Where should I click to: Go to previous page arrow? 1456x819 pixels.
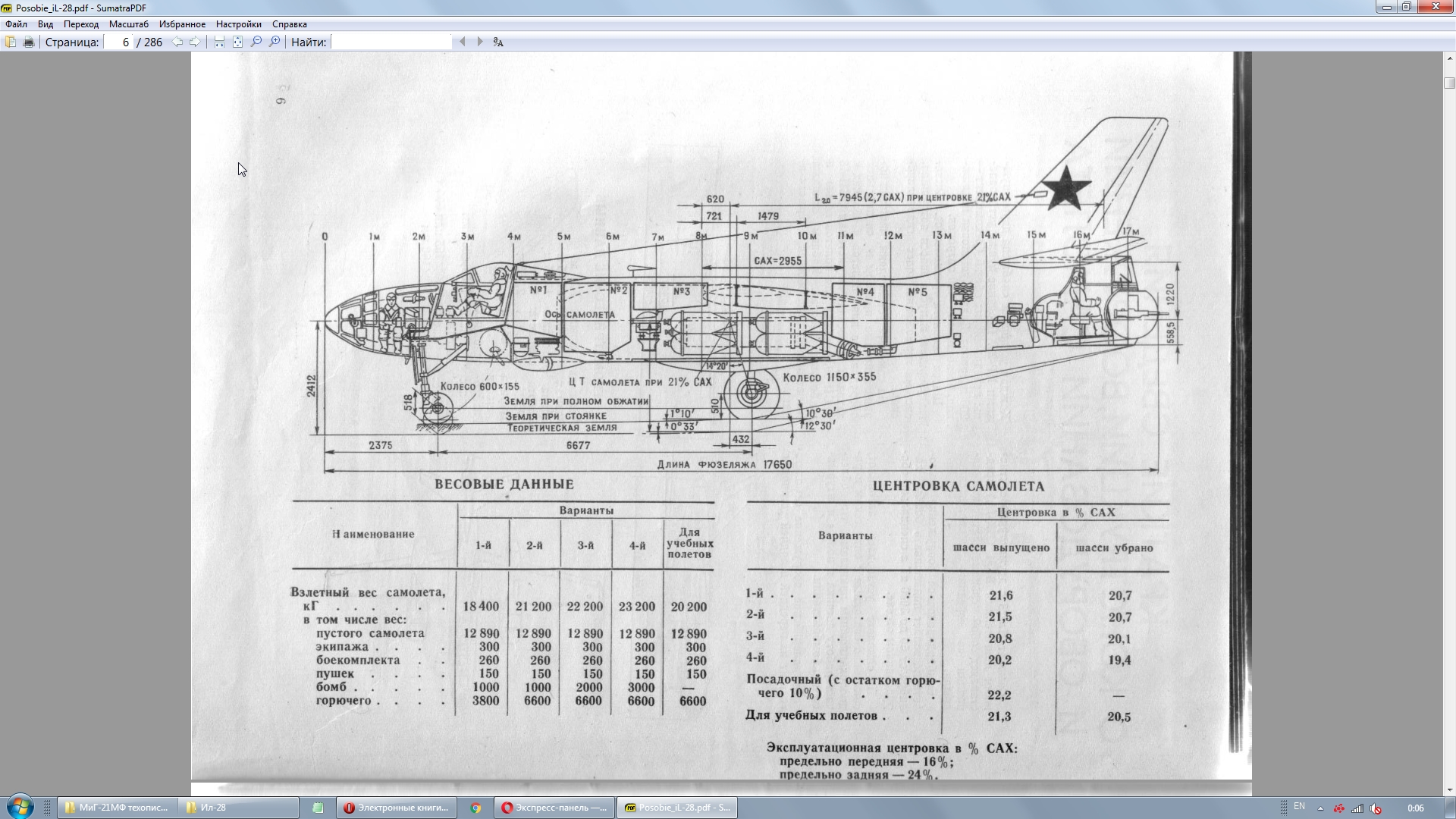tap(177, 42)
